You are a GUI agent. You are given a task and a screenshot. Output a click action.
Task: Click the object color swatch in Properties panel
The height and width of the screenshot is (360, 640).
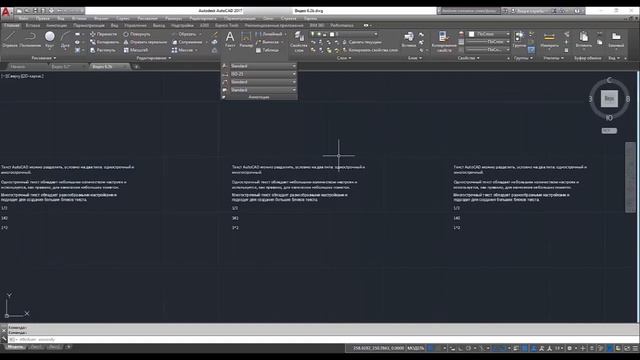pyautogui.click(x=471, y=34)
